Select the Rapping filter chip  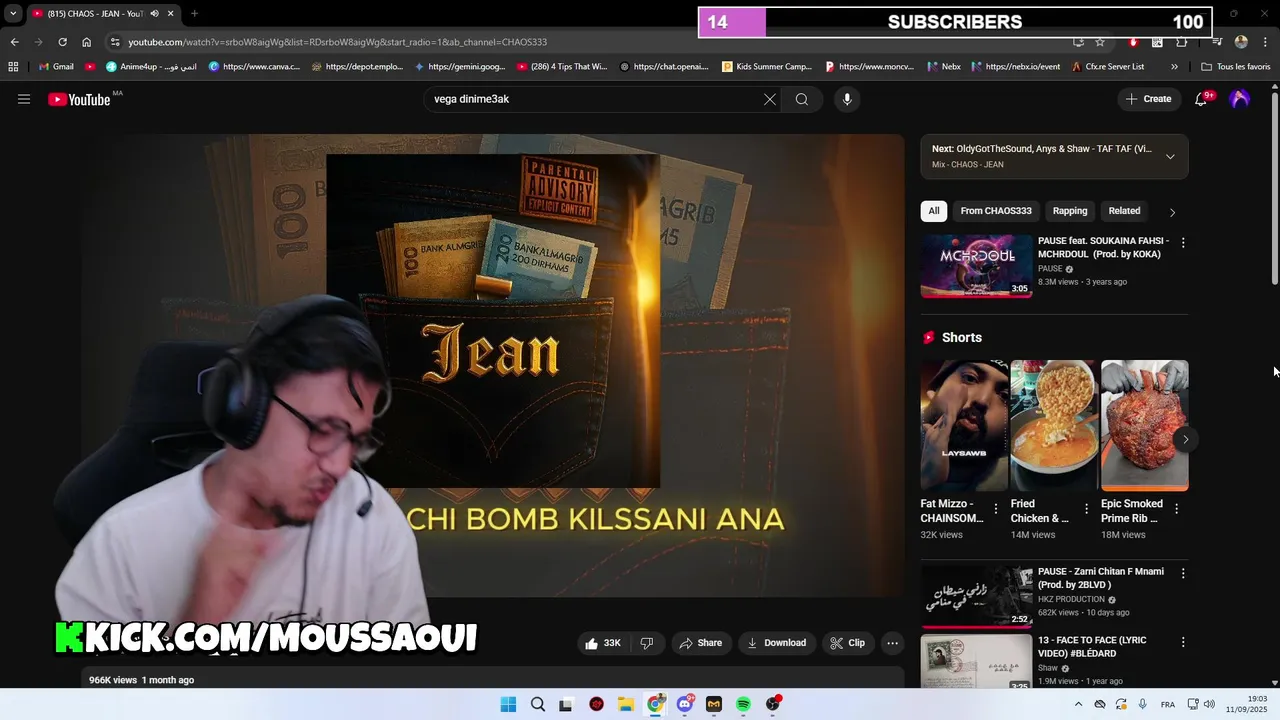1070,211
